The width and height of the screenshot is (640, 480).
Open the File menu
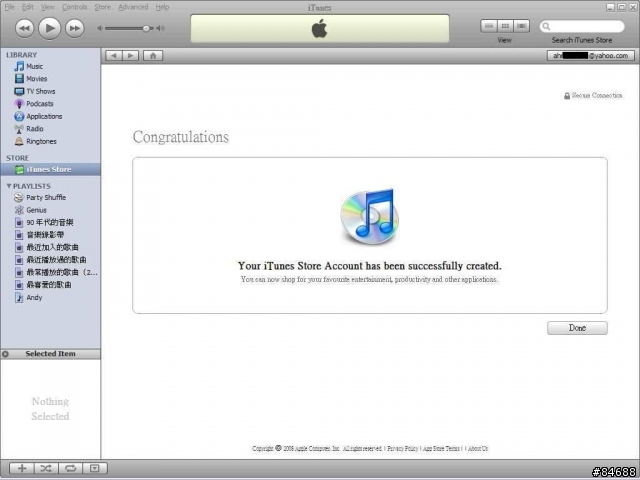[x=9, y=7]
